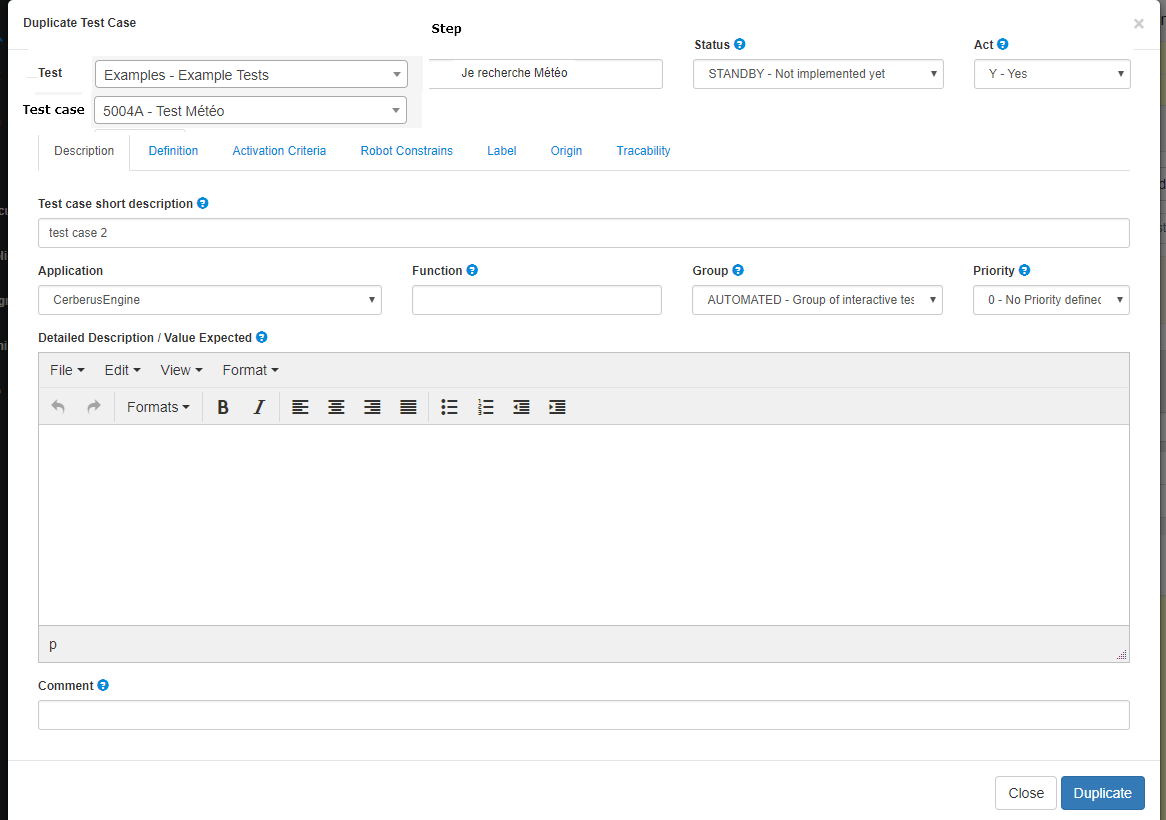Image resolution: width=1166 pixels, height=820 pixels.
Task: Toggle bold formatting in editor
Action: click(222, 407)
